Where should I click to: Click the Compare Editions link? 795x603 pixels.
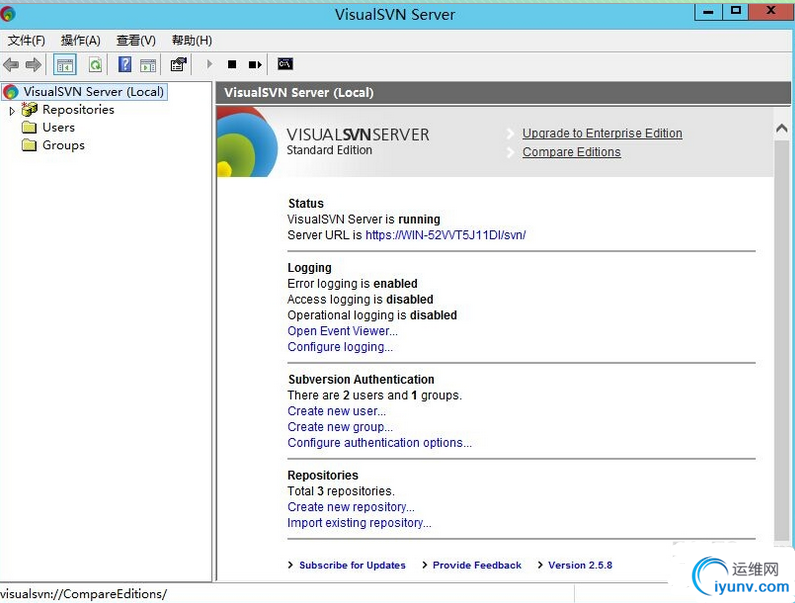(x=571, y=152)
